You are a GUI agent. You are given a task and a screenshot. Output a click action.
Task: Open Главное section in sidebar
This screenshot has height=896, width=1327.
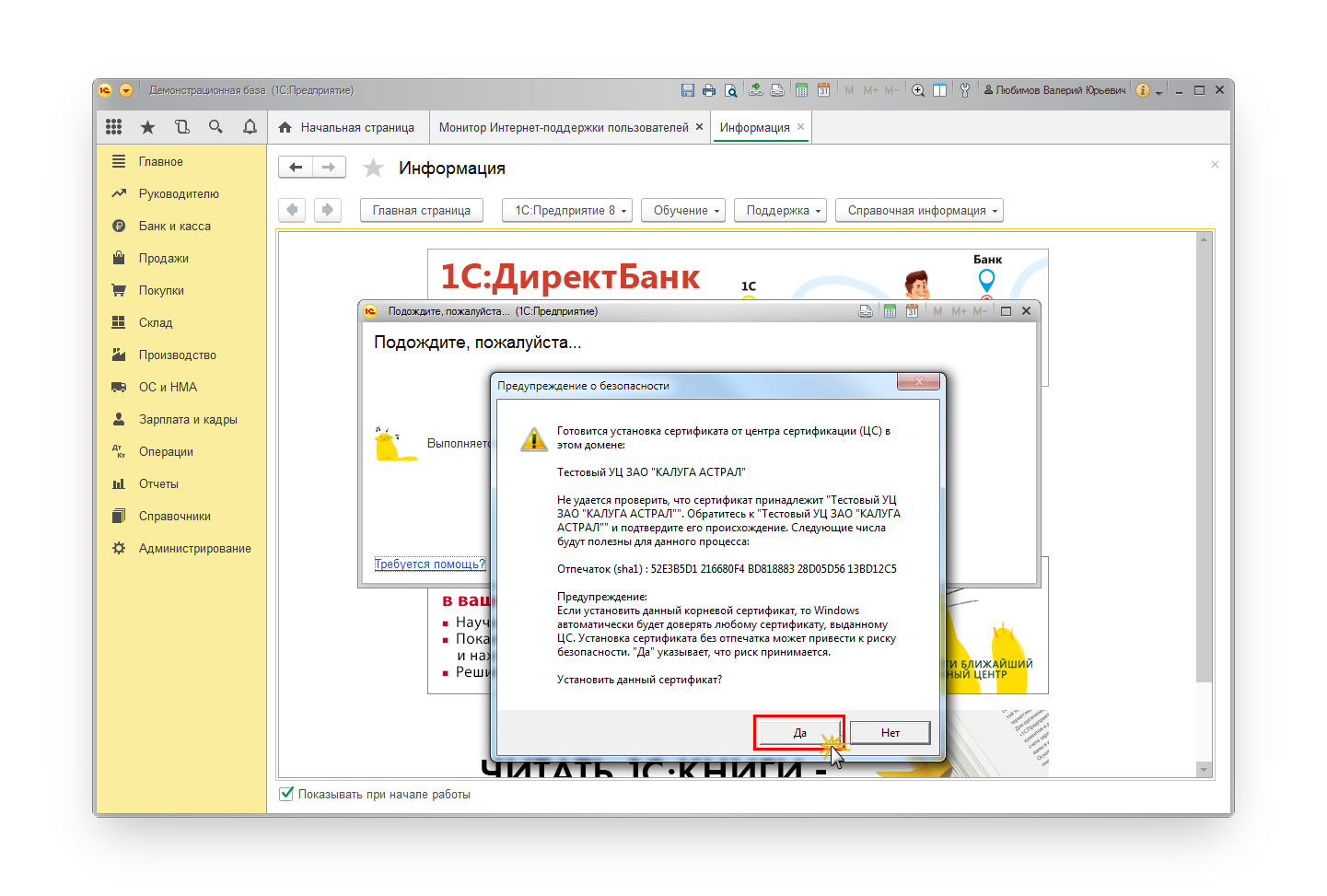[180, 162]
